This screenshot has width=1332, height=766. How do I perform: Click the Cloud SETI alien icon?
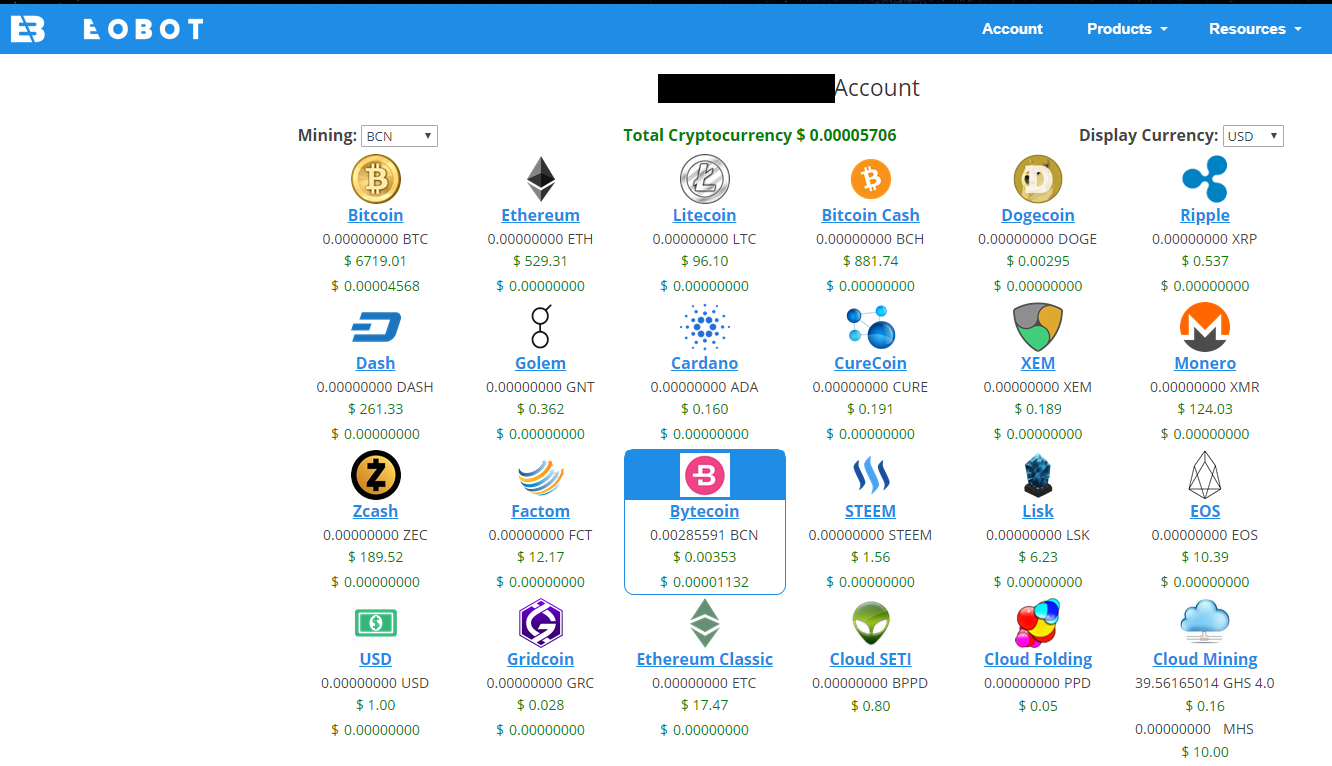pos(870,624)
